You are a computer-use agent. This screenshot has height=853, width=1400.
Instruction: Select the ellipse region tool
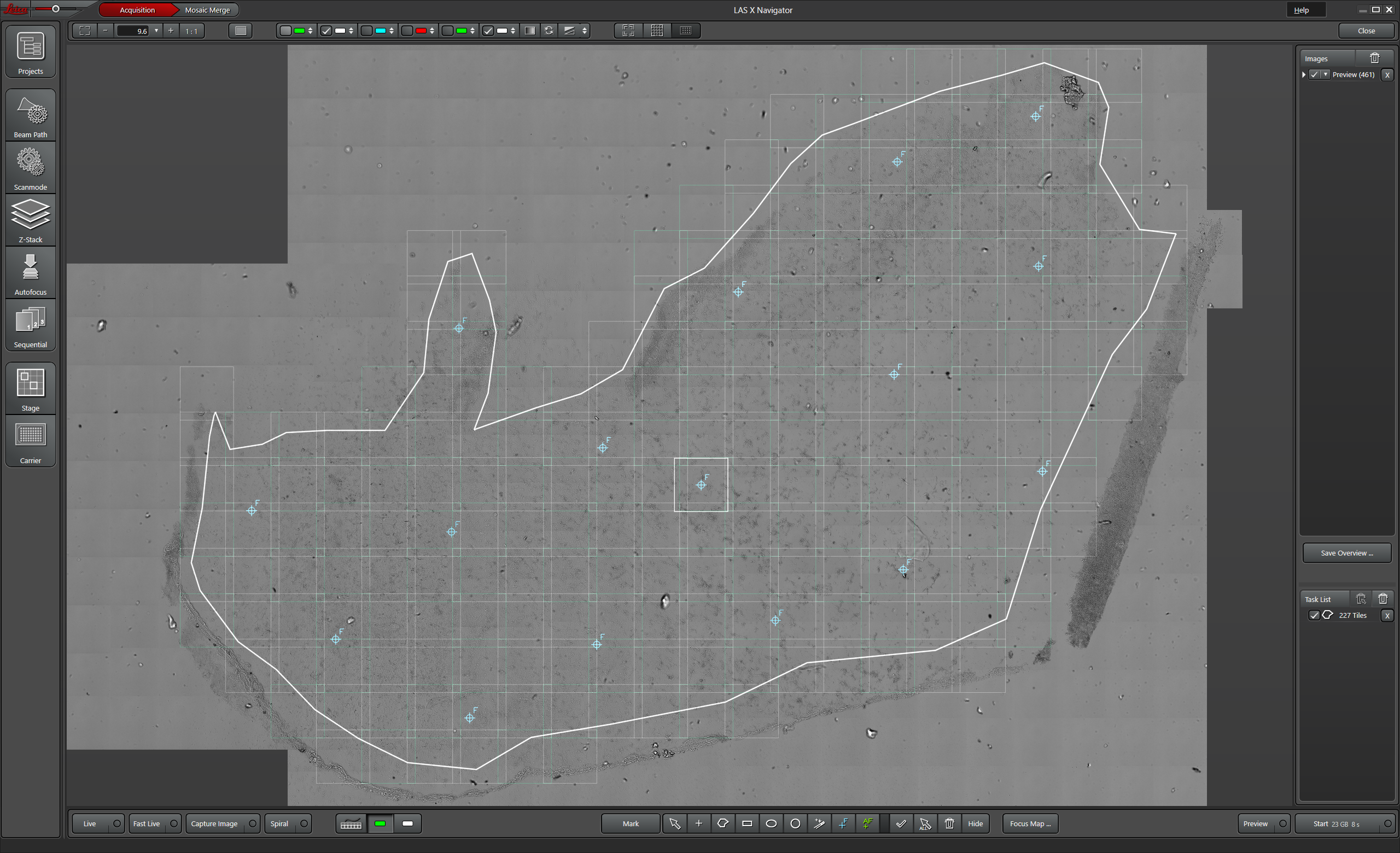(771, 823)
